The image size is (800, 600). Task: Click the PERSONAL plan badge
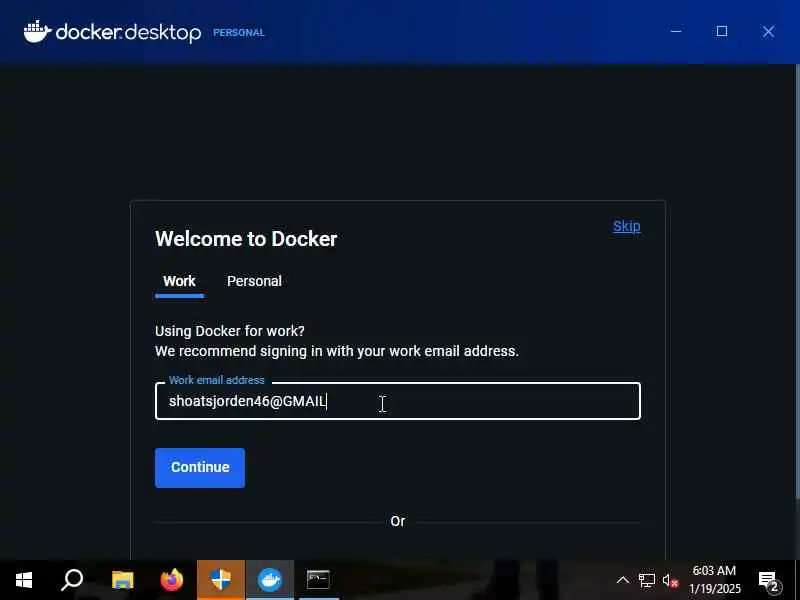[x=239, y=33]
